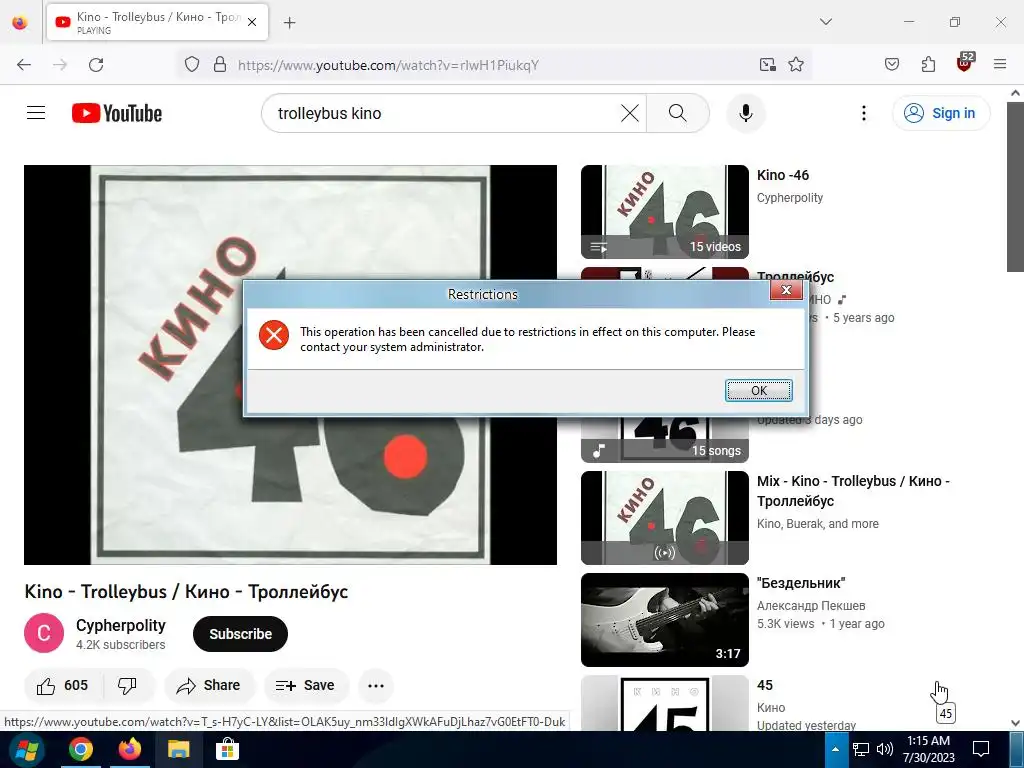The height and width of the screenshot is (768, 1024).
Task: Close the Restrictions dialog with the red X
Action: [x=786, y=290]
